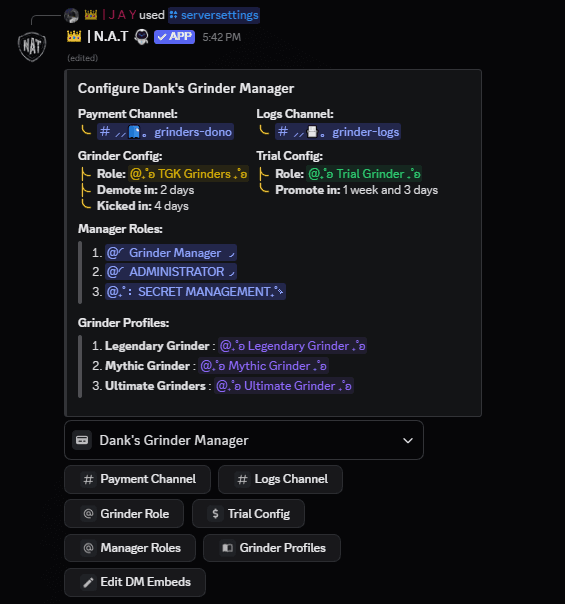Click the card icon in the select menu

click(x=82, y=440)
